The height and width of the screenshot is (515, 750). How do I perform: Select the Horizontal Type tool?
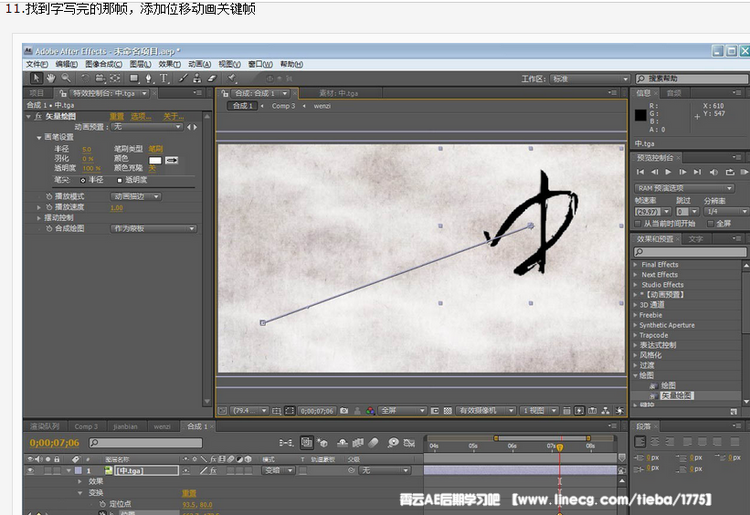(164, 78)
